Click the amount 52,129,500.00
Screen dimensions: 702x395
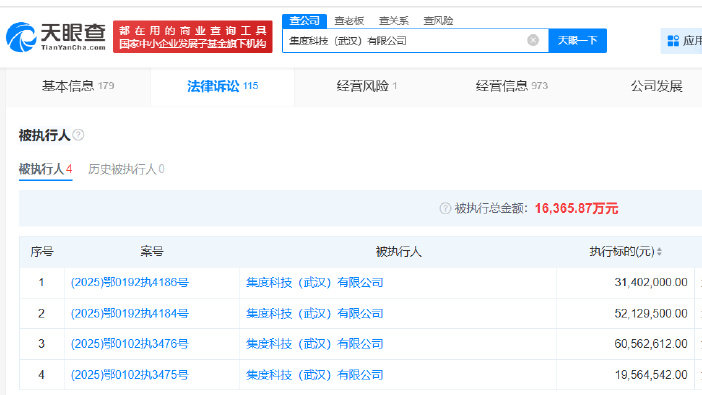pyautogui.click(x=651, y=313)
